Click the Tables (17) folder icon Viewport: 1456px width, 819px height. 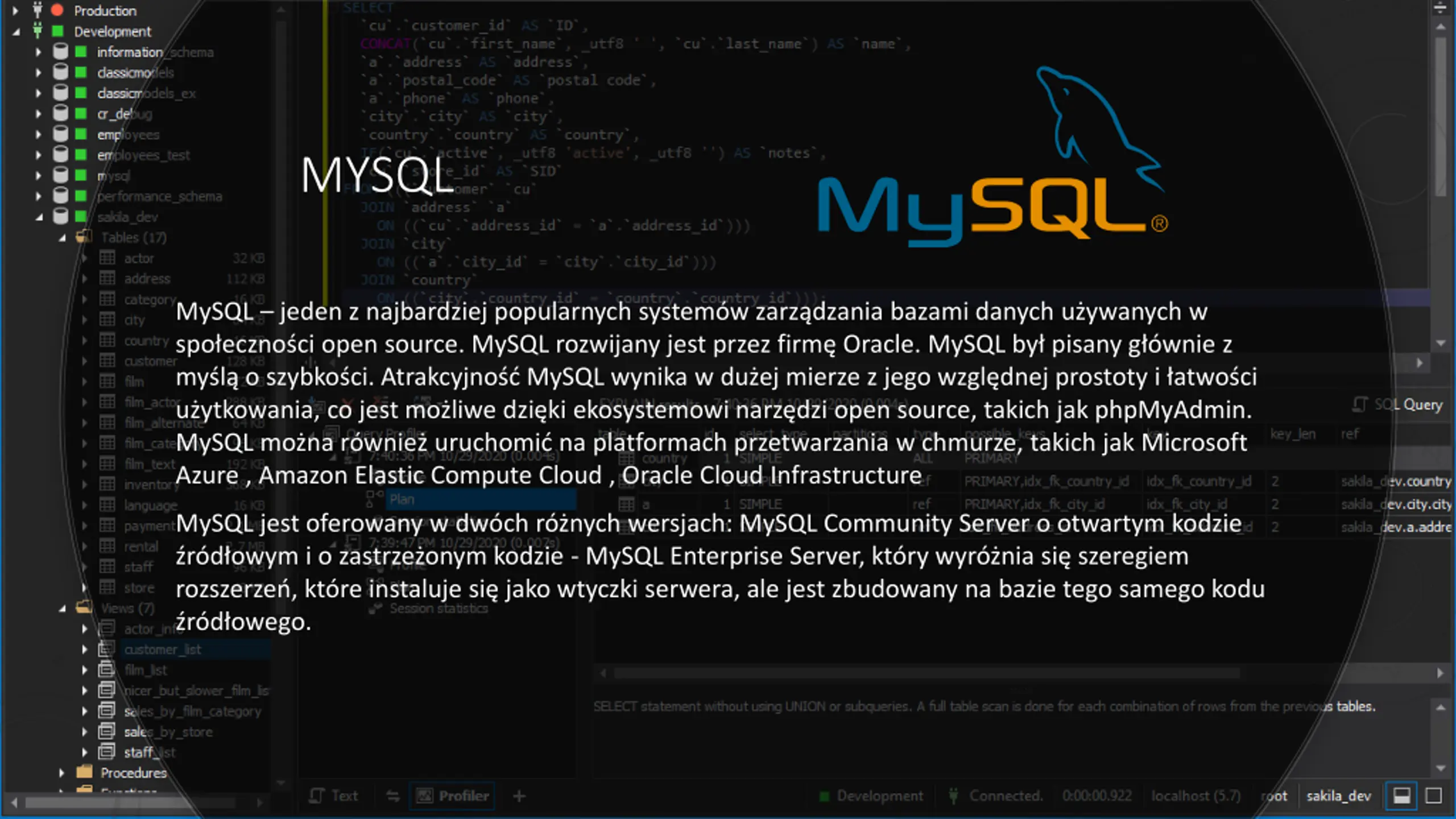pyautogui.click(x=84, y=237)
